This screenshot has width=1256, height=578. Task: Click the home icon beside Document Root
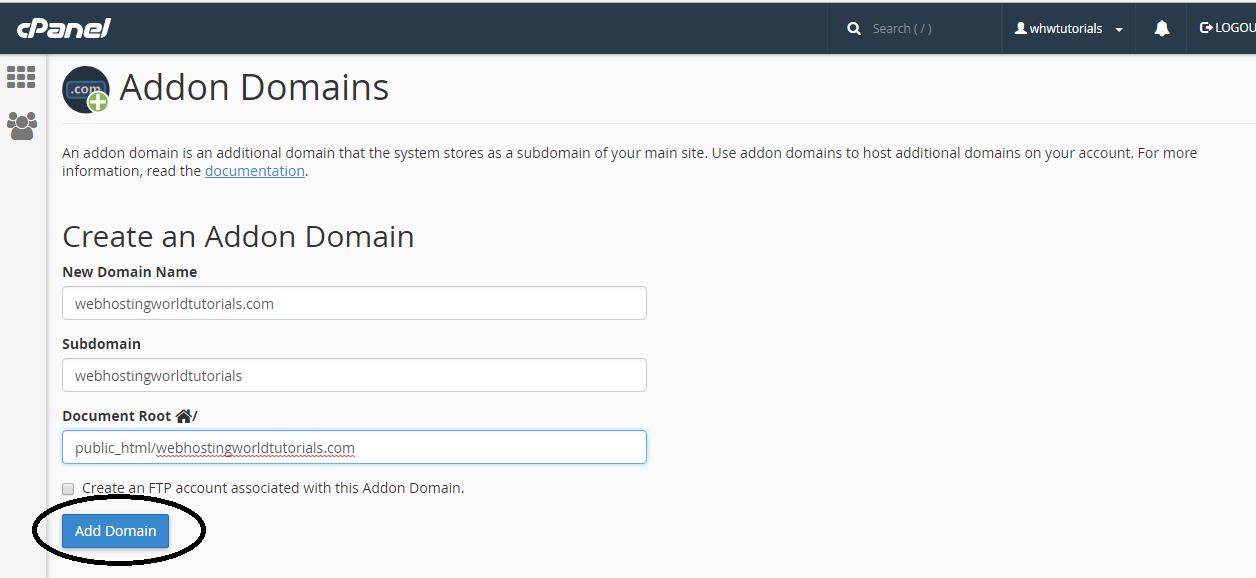183,414
